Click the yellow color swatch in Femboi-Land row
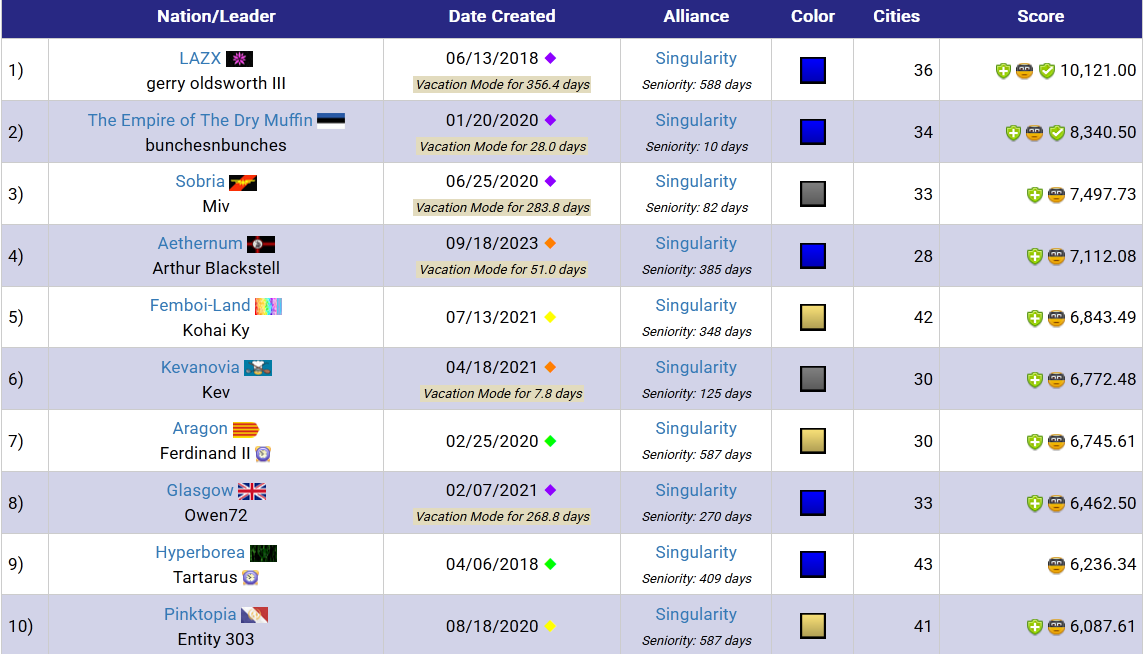Viewport: 1146px width, 654px height. (x=813, y=318)
